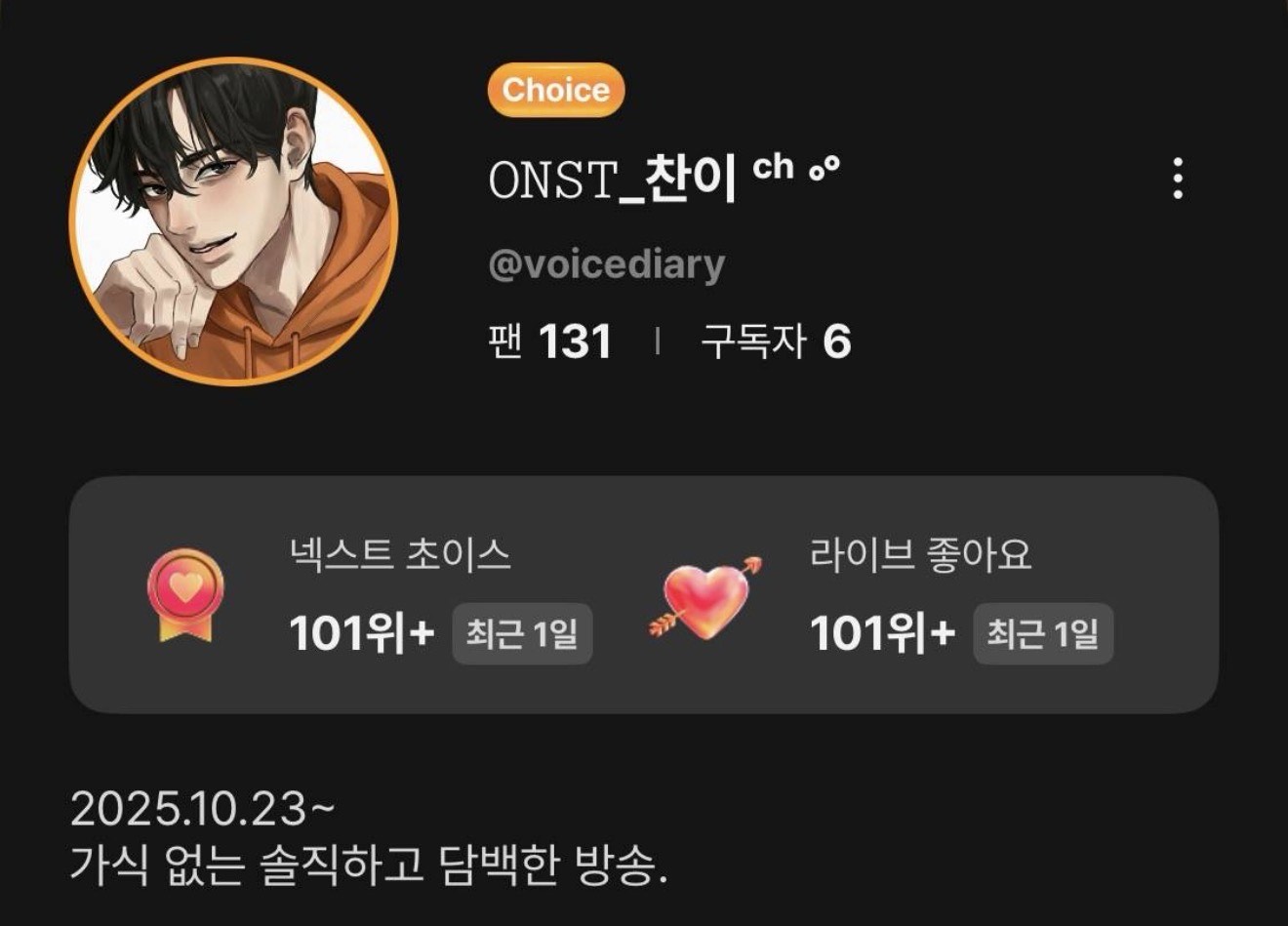Tap the orange Choice badge

coord(556,90)
